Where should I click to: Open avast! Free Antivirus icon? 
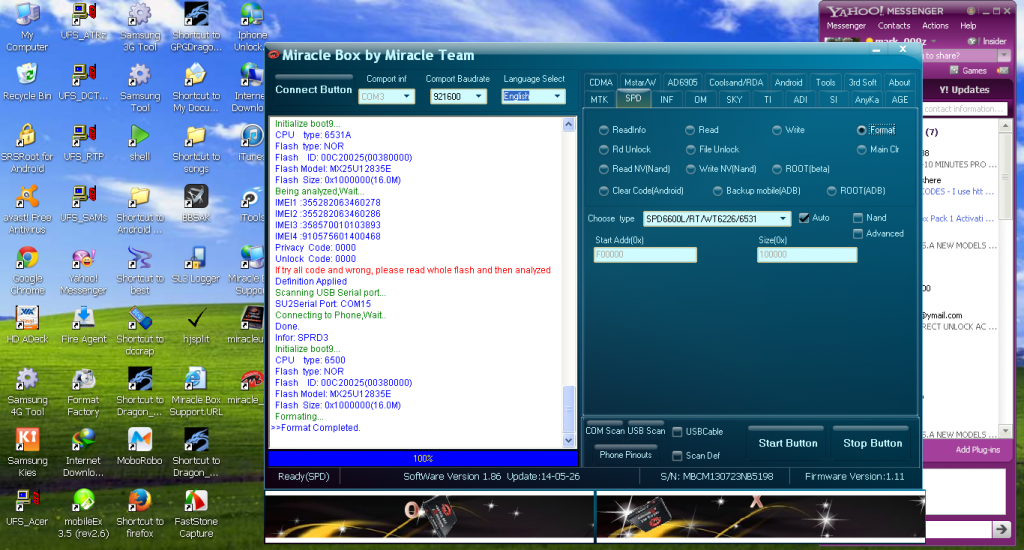[x=27, y=209]
